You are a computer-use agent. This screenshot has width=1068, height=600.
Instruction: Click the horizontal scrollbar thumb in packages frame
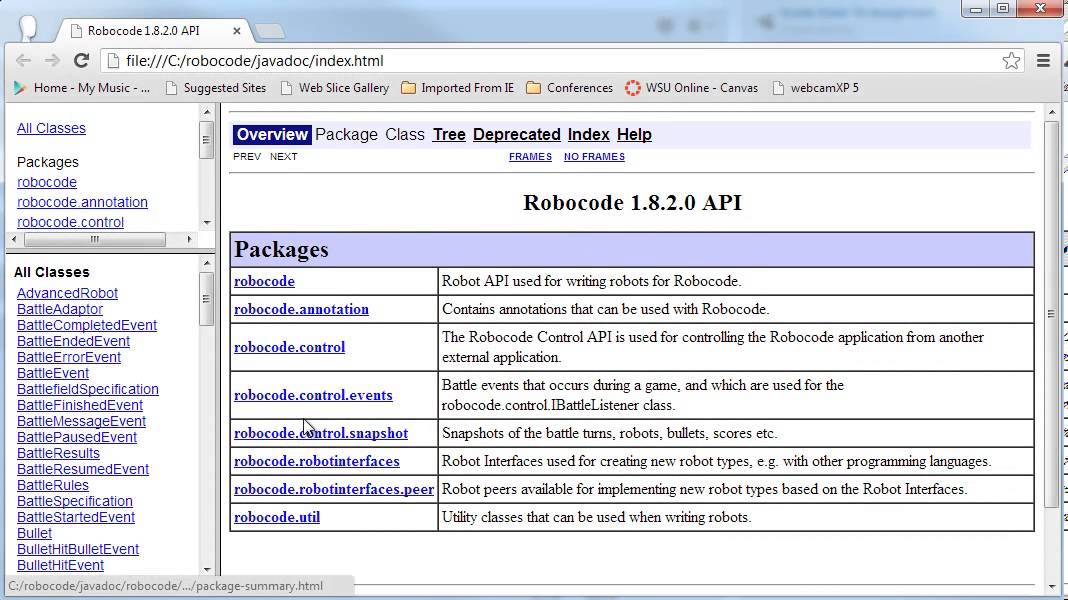[x=95, y=239]
